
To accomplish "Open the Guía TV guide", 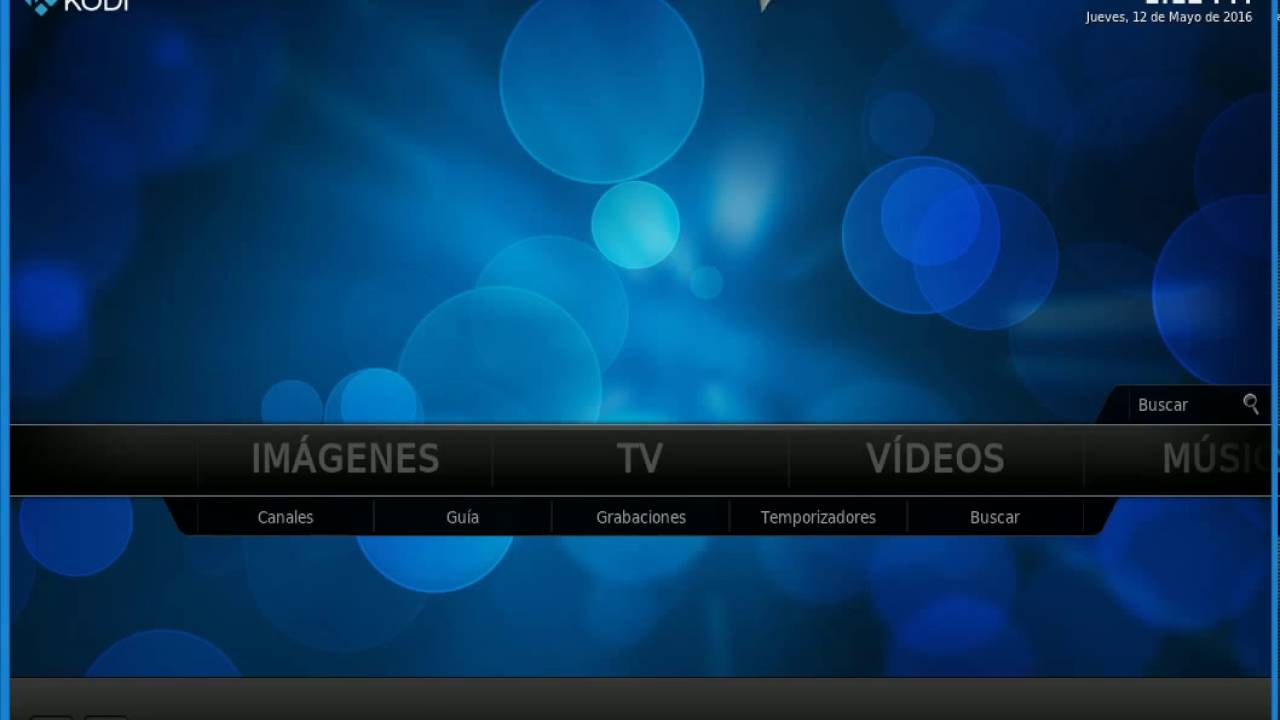I will click(x=462, y=517).
